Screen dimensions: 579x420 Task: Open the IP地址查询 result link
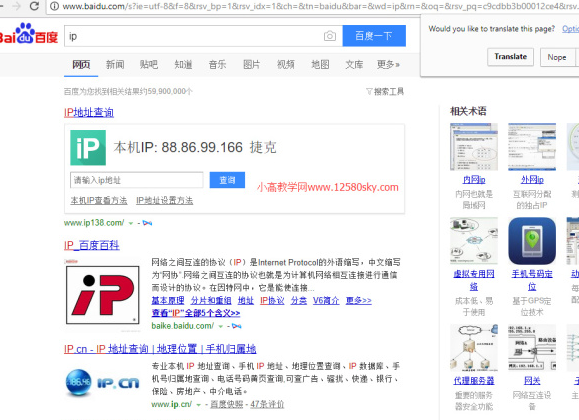coord(89,112)
